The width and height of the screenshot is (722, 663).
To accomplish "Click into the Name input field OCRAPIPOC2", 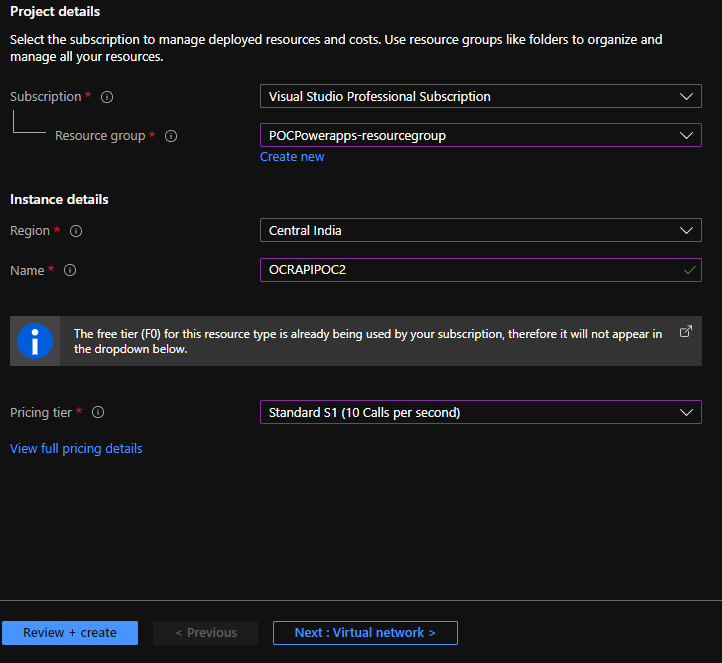I will tap(460, 270).
